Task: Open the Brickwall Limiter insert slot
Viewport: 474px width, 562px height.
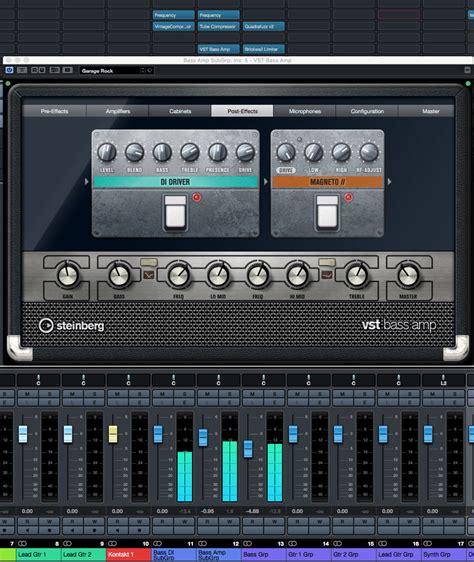Action: pos(264,49)
